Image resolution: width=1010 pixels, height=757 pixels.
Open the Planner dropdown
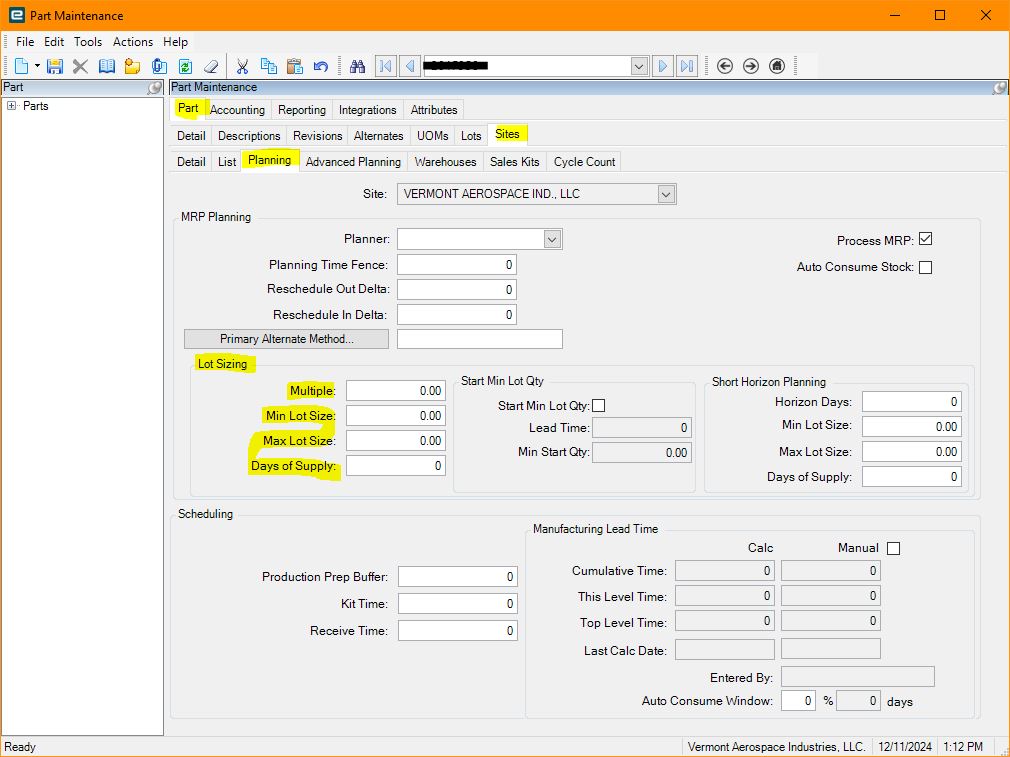click(552, 239)
